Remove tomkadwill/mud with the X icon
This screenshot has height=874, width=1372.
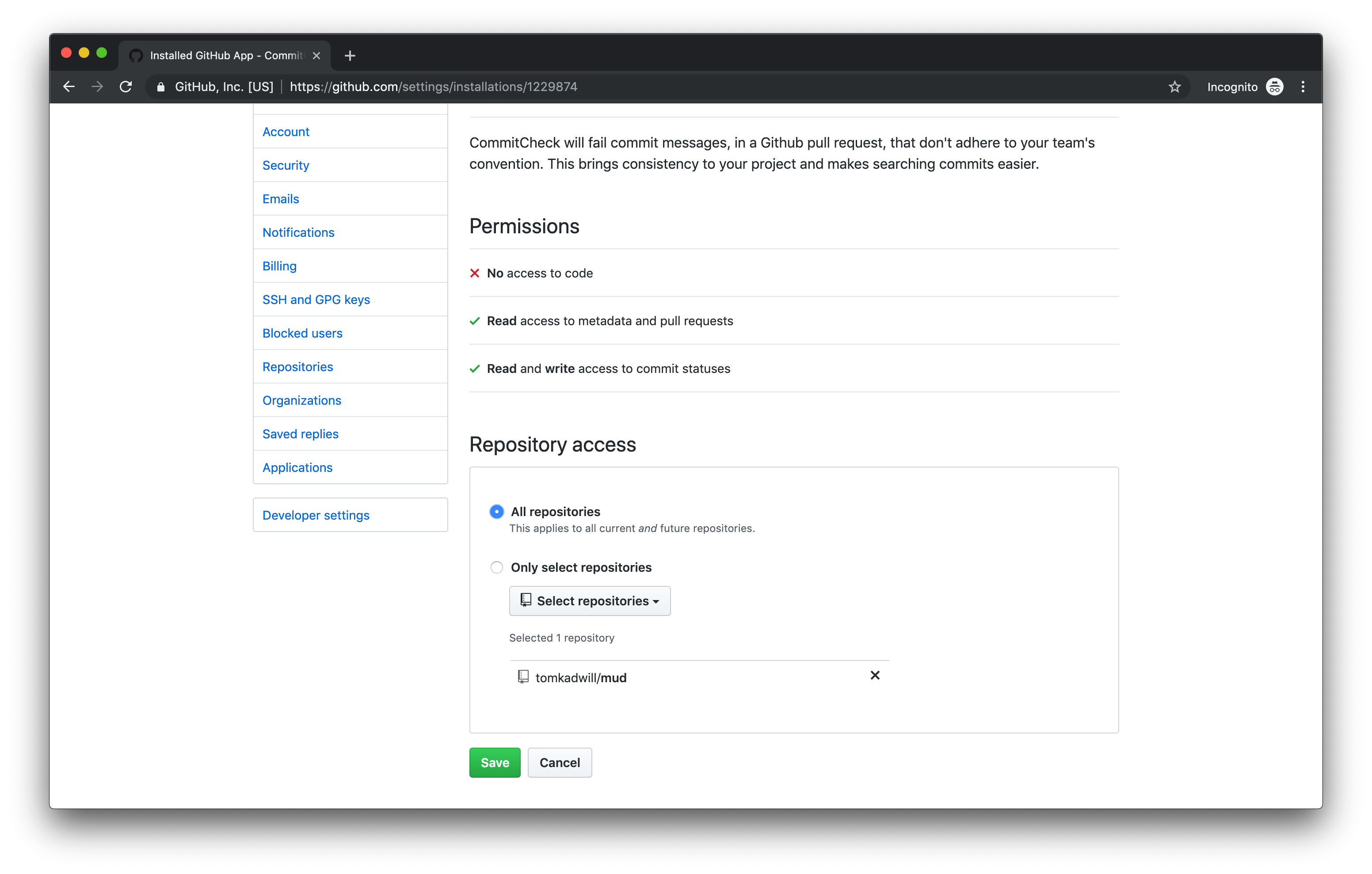click(875, 675)
